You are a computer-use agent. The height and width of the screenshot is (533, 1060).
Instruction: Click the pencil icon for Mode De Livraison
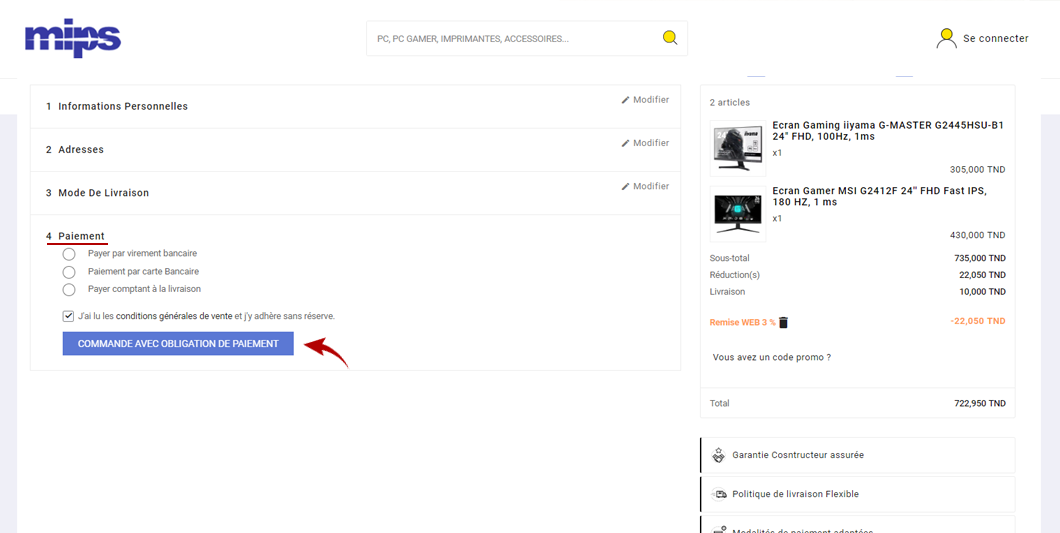625,186
